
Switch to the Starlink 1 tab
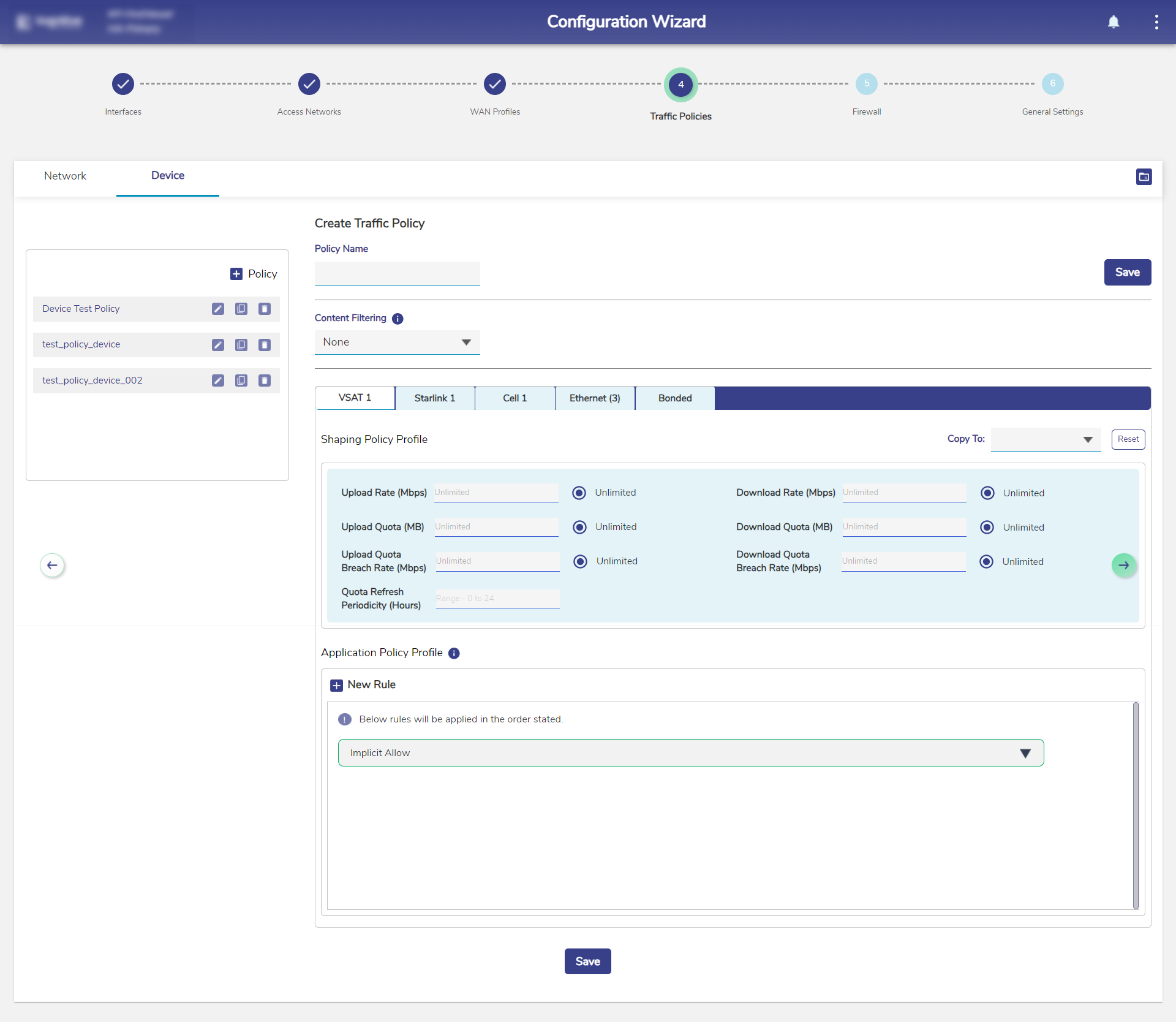(435, 398)
